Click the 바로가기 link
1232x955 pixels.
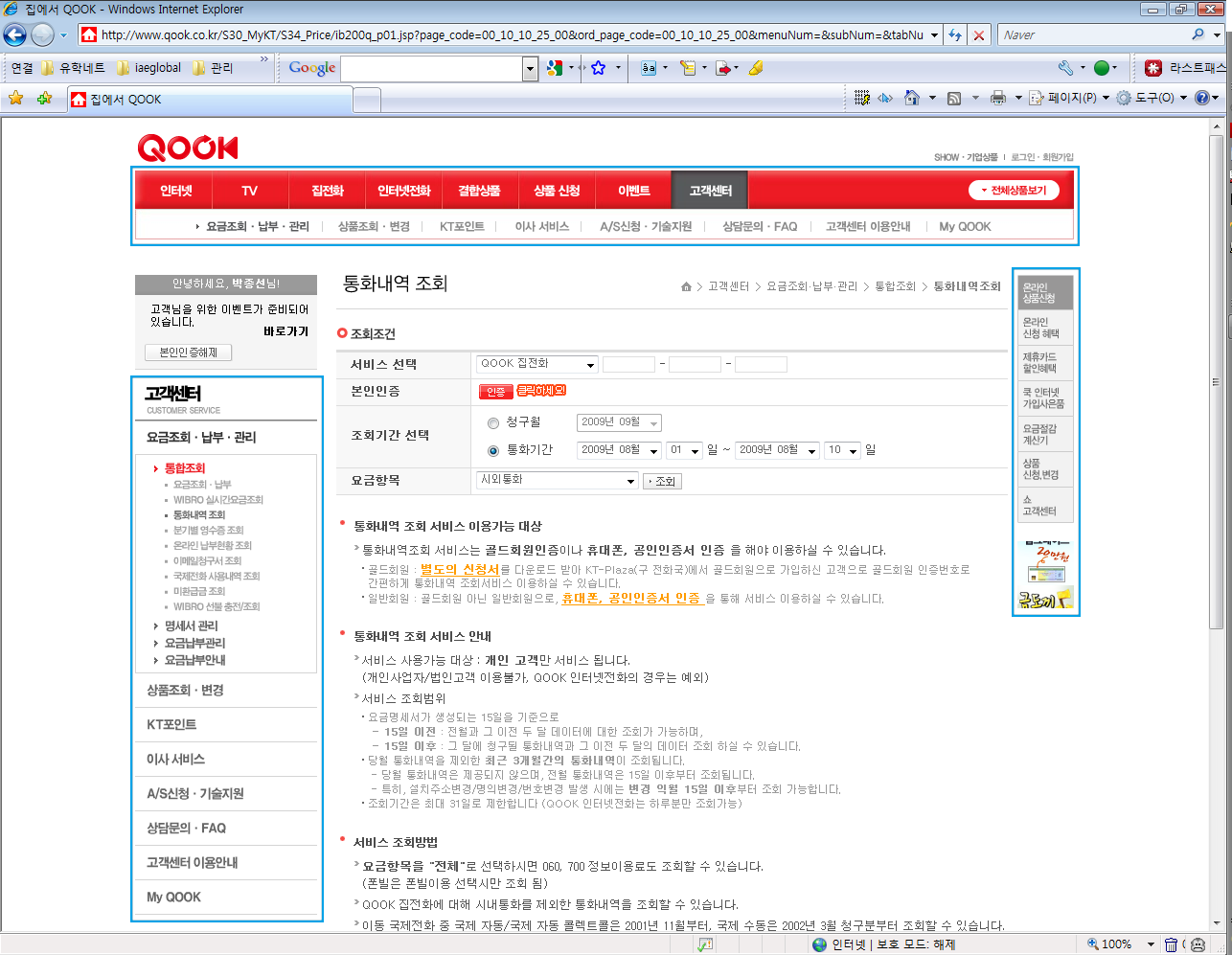coord(286,331)
